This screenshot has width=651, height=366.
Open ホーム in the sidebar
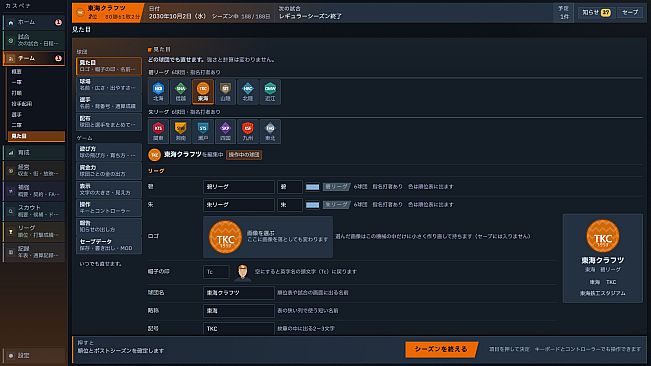click(x=34, y=22)
